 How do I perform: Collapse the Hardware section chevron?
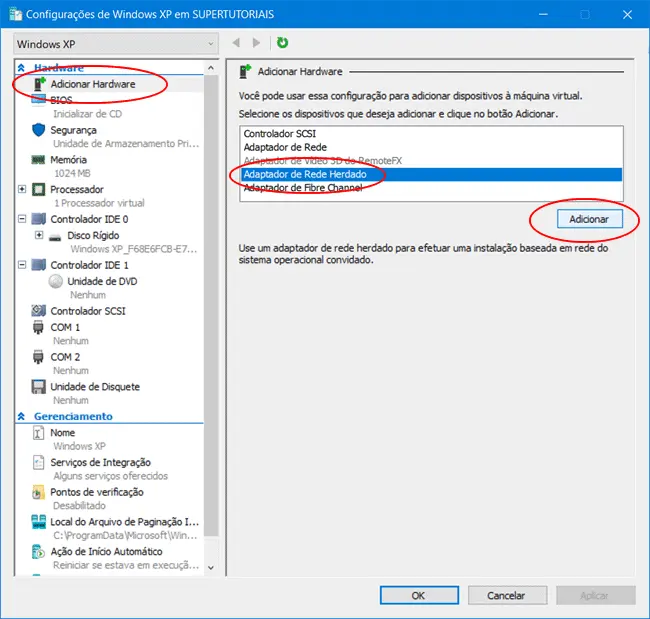pyautogui.click(x=21, y=68)
